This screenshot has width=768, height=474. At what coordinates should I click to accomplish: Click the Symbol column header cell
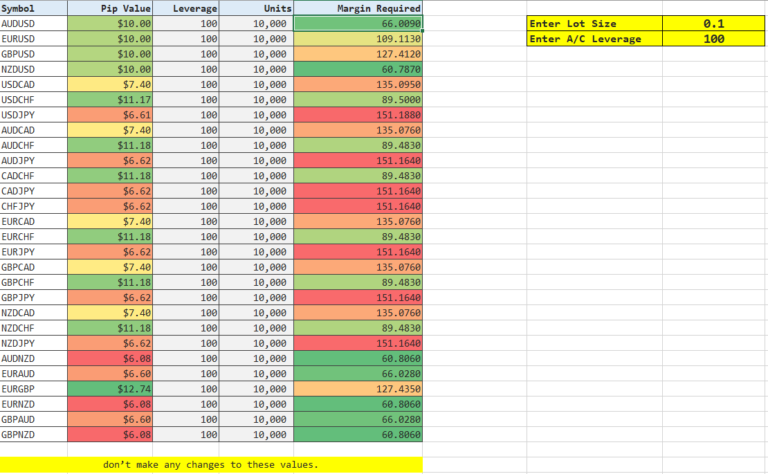pyautogui.click(x=33, y=7)
